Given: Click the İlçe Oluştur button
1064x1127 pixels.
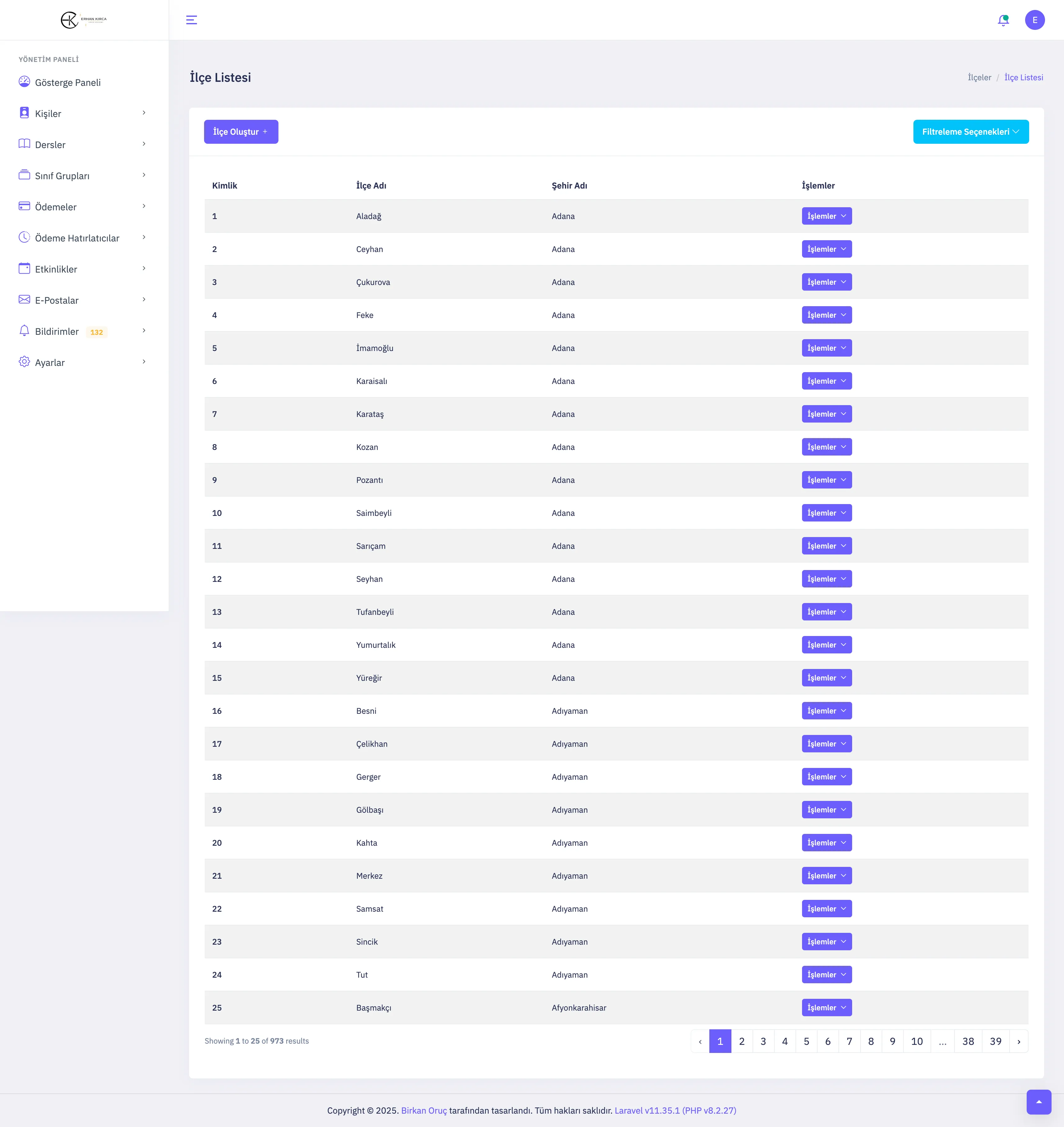Looking at the screenshot, I should 241,132.
